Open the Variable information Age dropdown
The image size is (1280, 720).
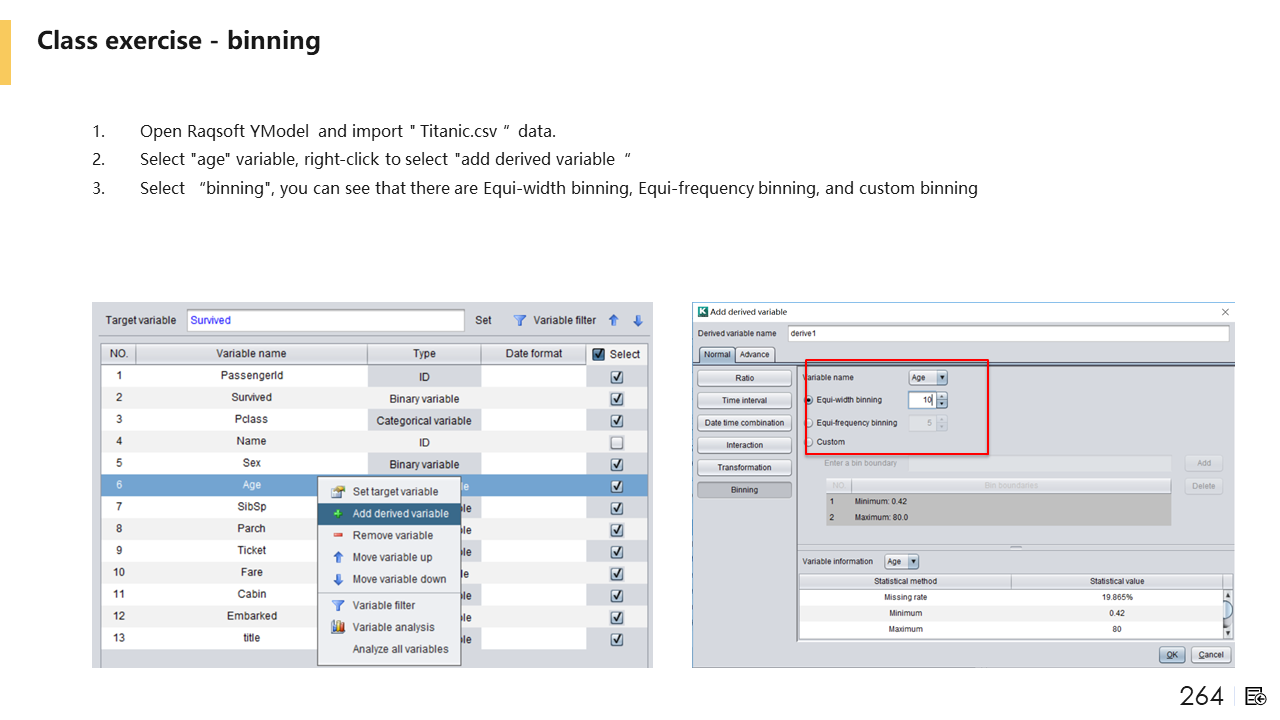(913, 562)
